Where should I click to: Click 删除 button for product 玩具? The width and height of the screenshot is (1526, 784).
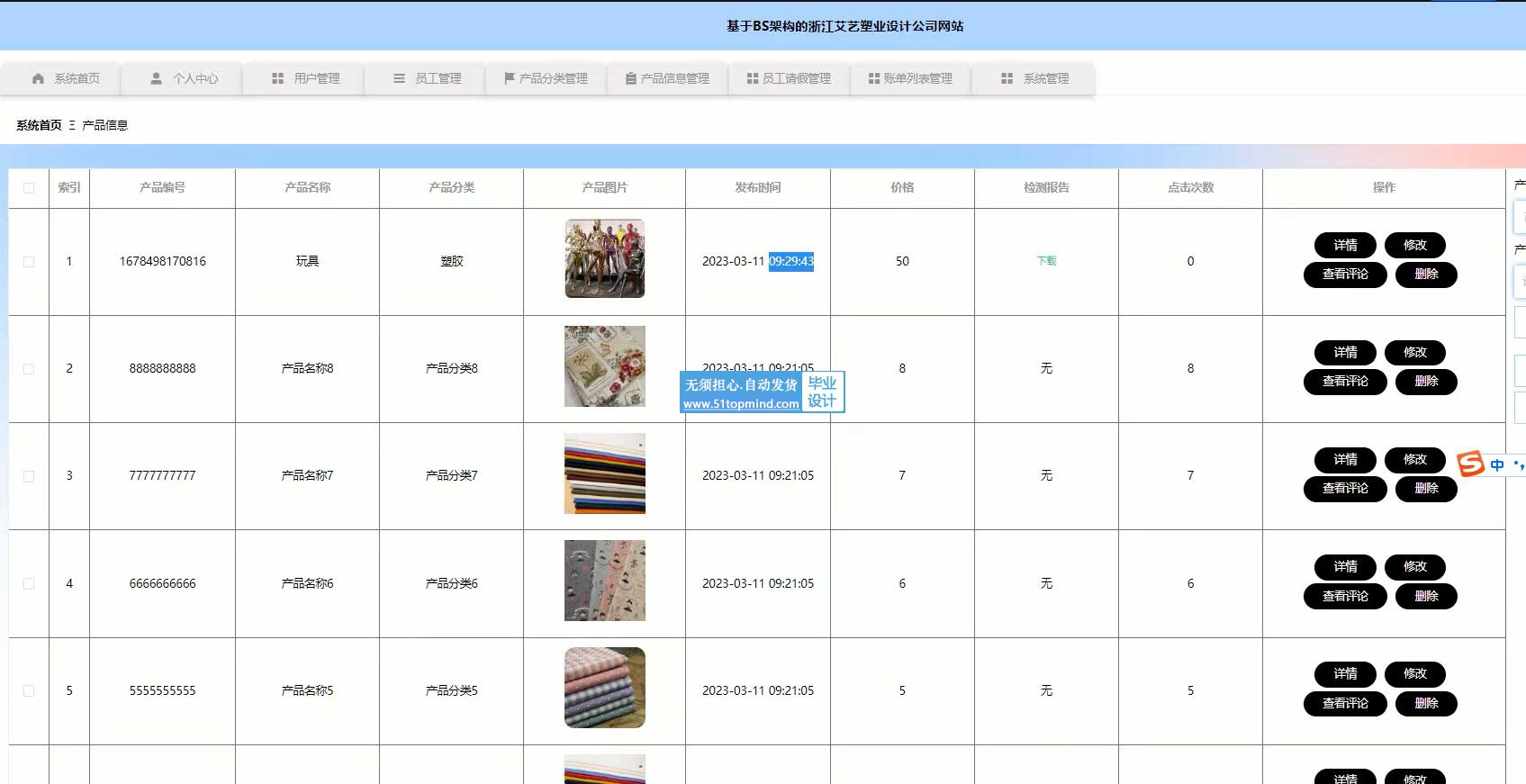pos(1426,275)
